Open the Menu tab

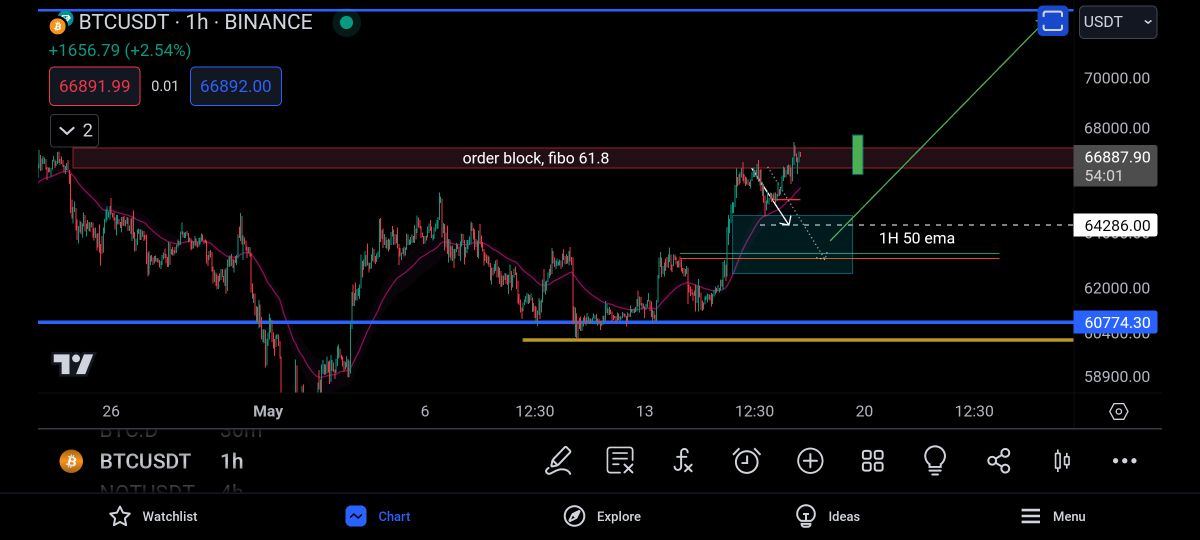1053,516
